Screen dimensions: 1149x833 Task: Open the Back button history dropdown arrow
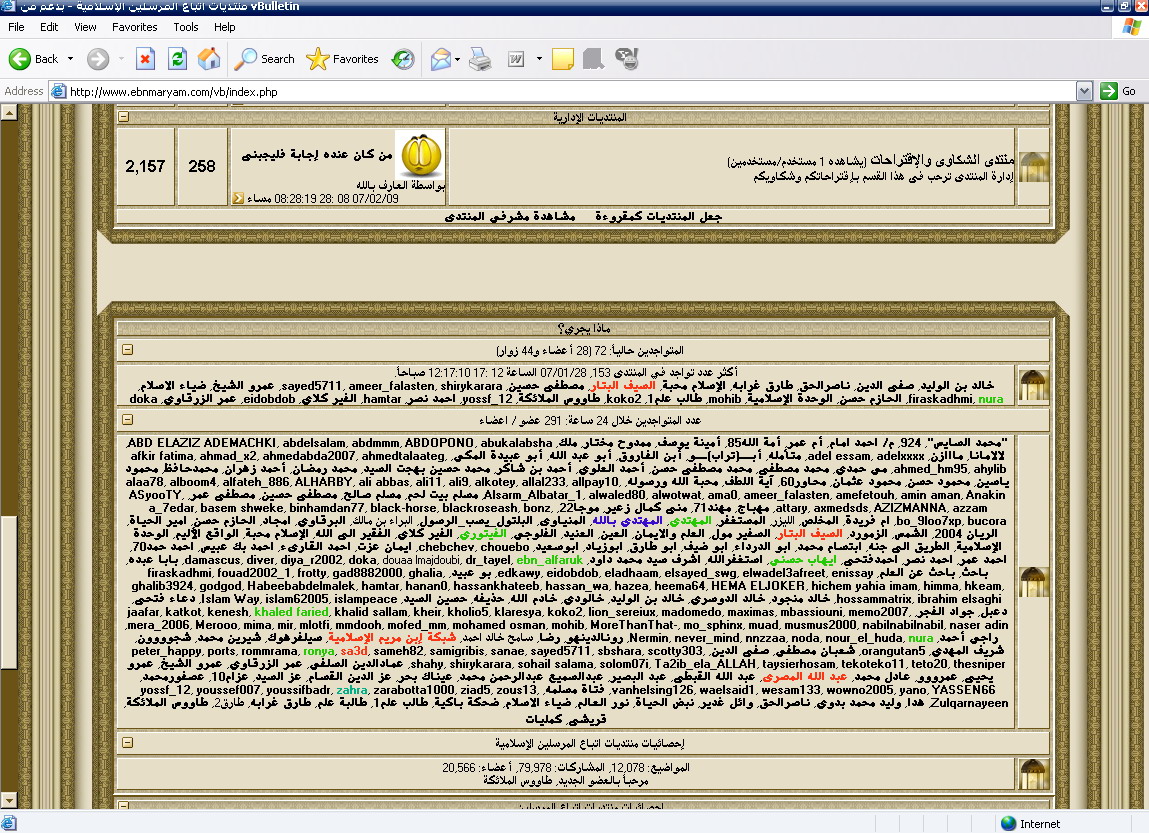pos(70,59)
